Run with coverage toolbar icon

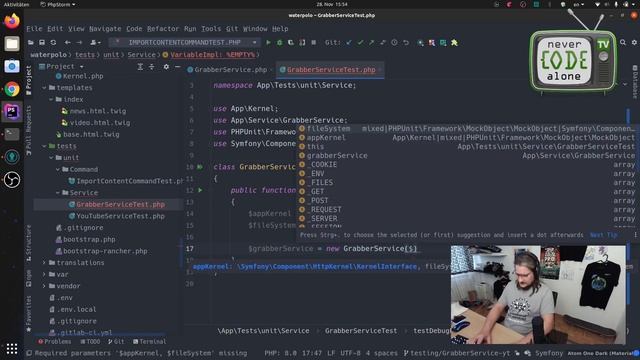291,42
